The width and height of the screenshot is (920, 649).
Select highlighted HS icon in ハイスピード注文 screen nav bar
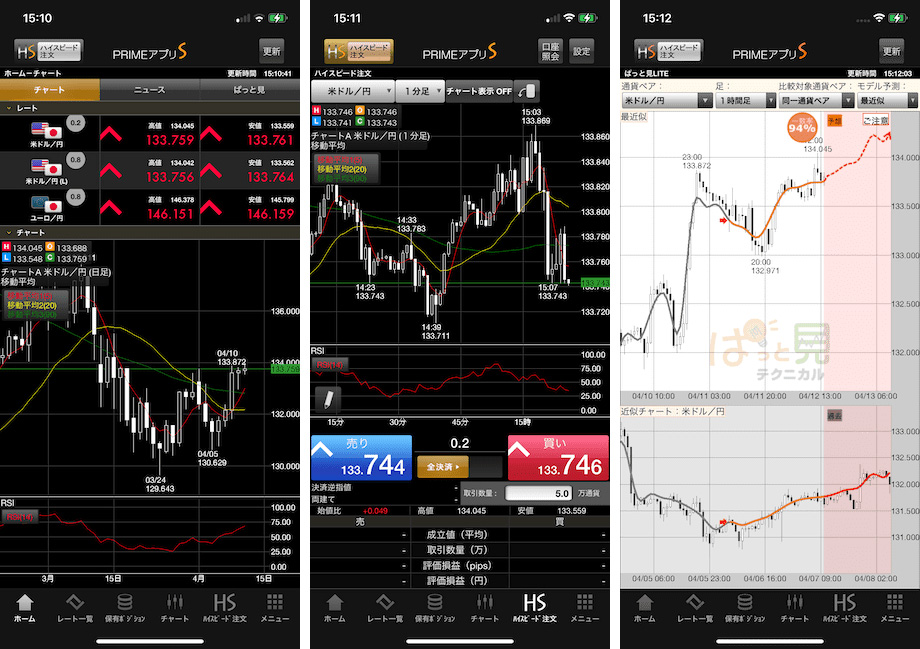click(535, 608)
